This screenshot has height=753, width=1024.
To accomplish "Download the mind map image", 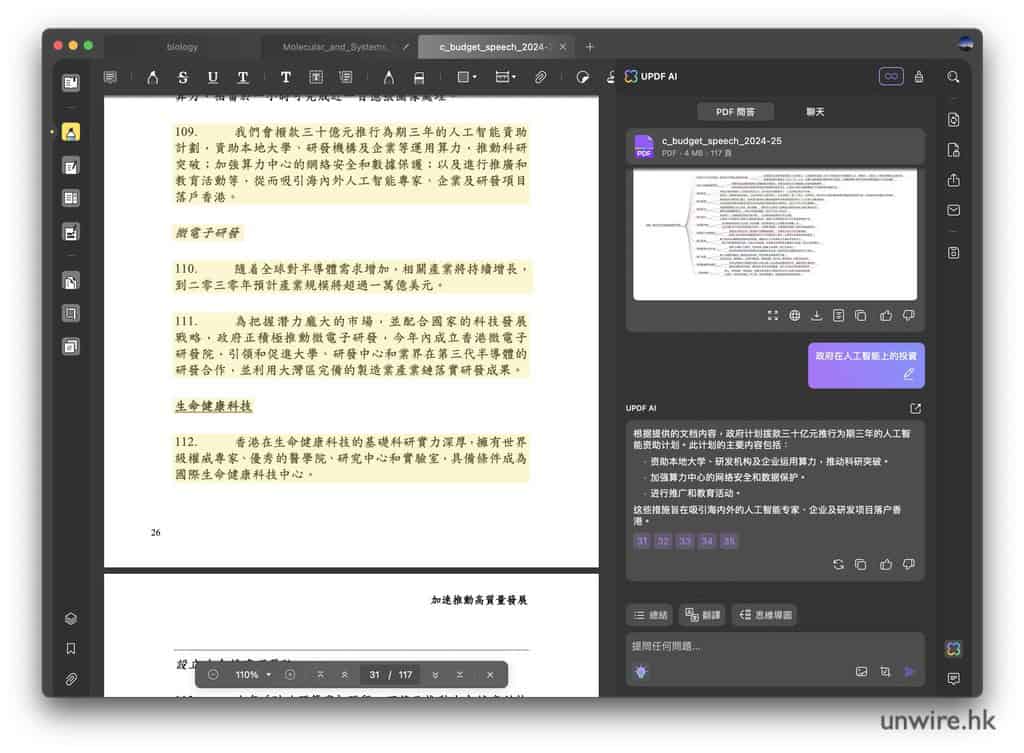I will [x=816, y=315].
